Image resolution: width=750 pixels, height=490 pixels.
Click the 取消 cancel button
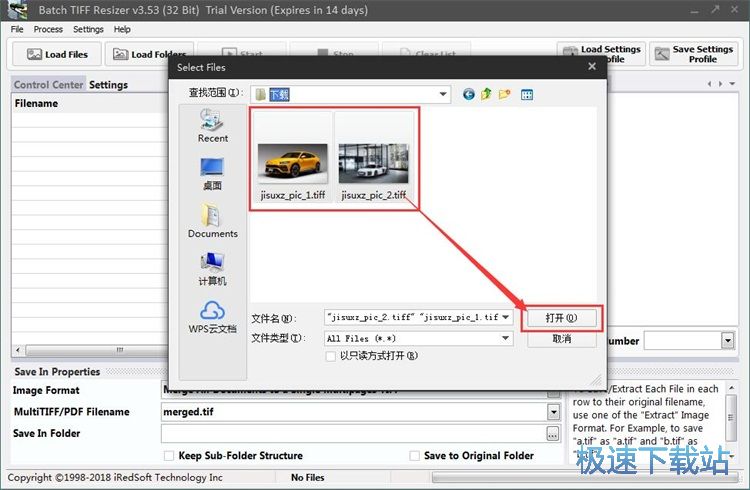click(x=562, y=339)
